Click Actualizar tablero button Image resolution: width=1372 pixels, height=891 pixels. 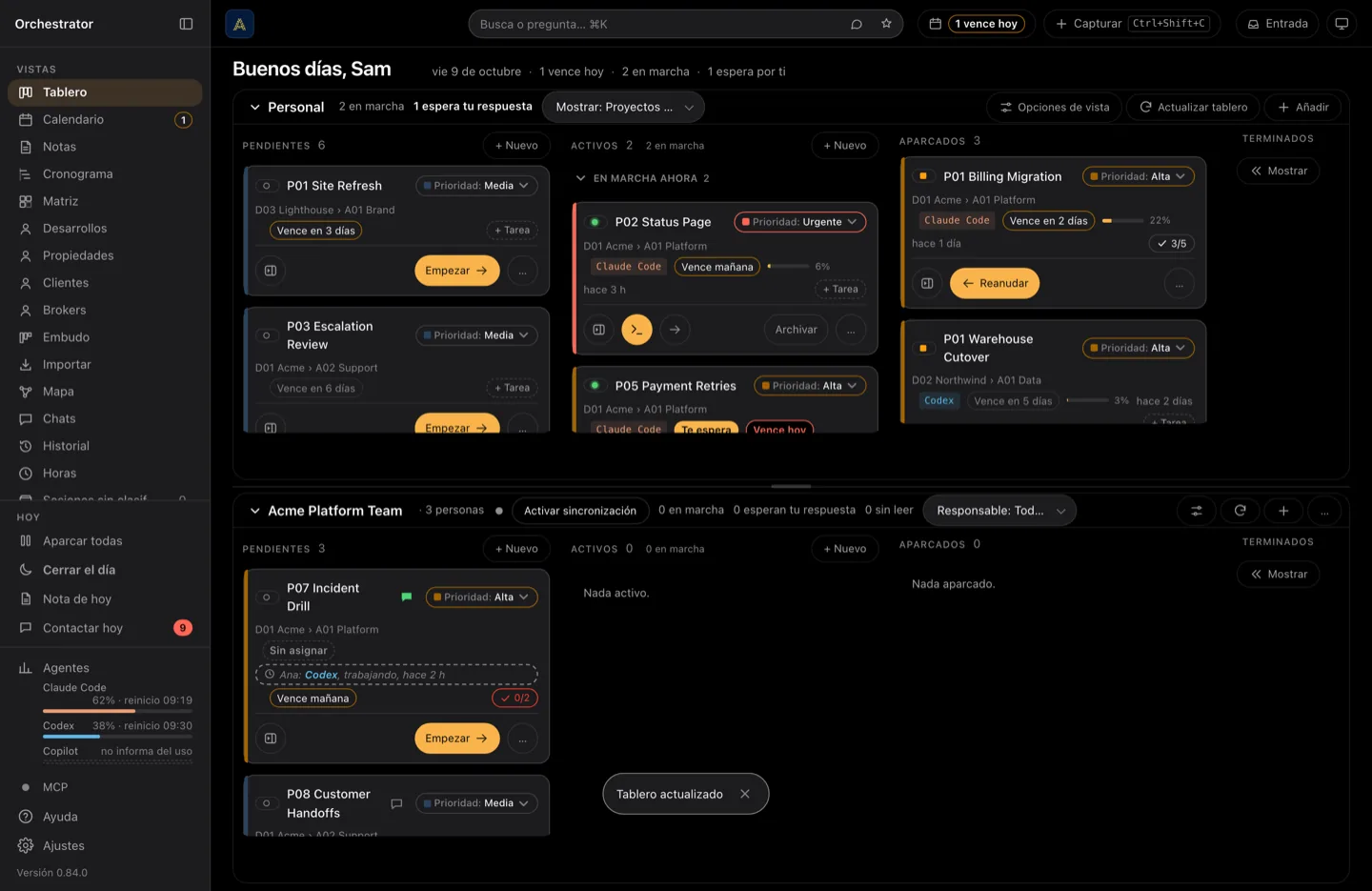click(1193, 107)
